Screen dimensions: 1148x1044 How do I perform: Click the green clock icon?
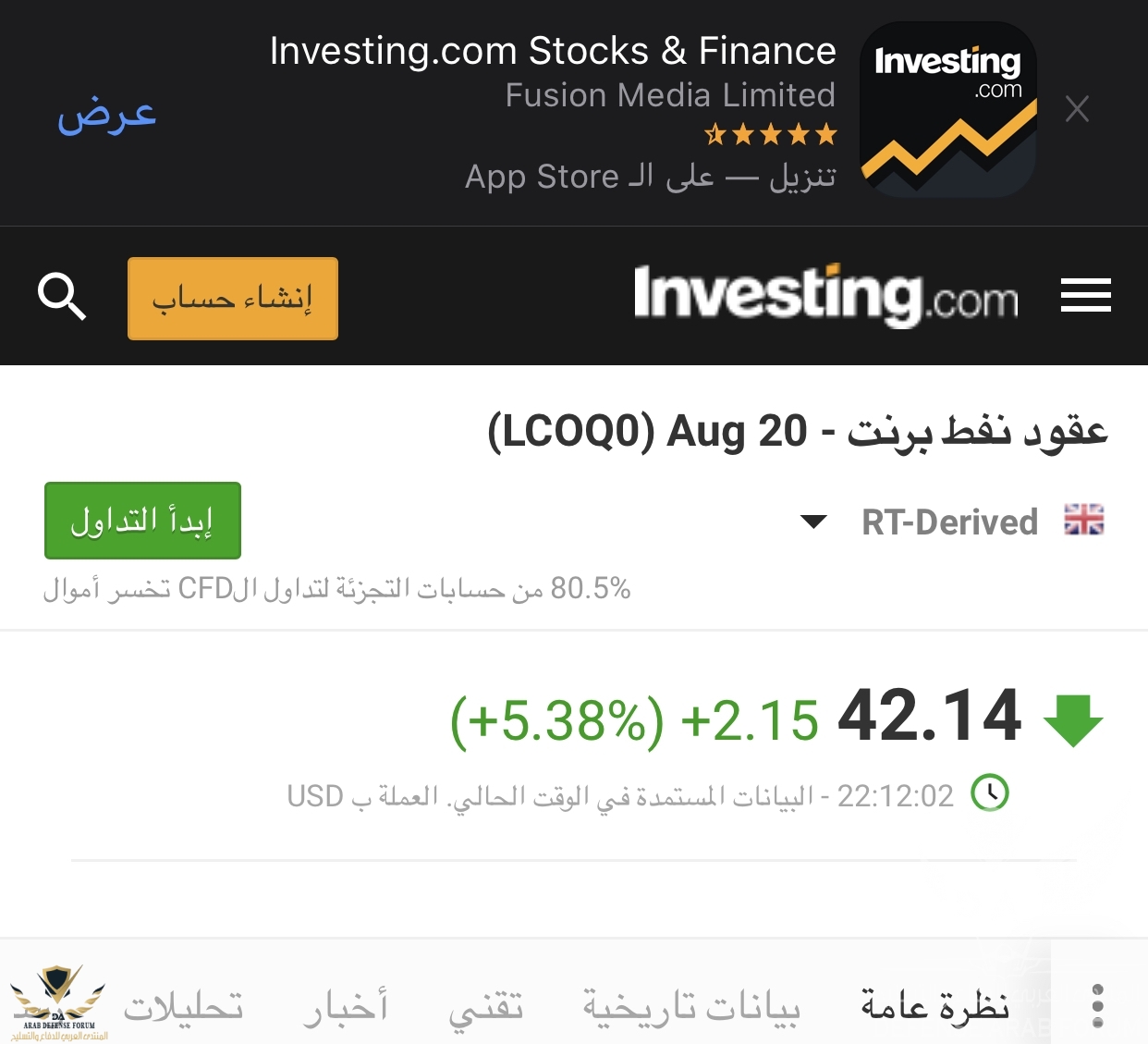[990, 793]
